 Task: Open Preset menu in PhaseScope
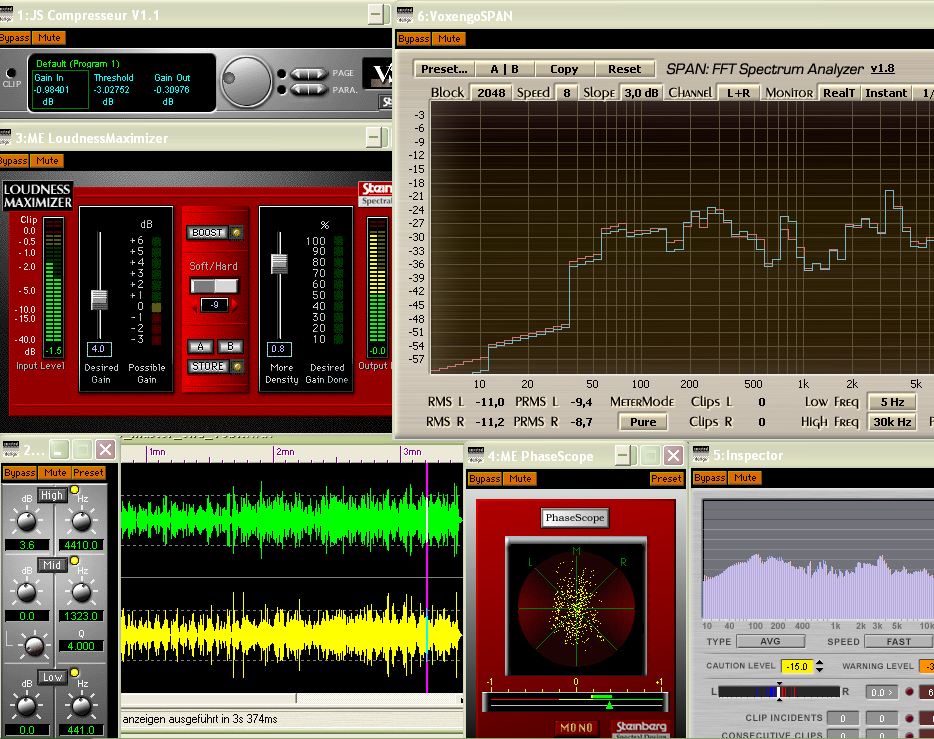coord(666,479)
